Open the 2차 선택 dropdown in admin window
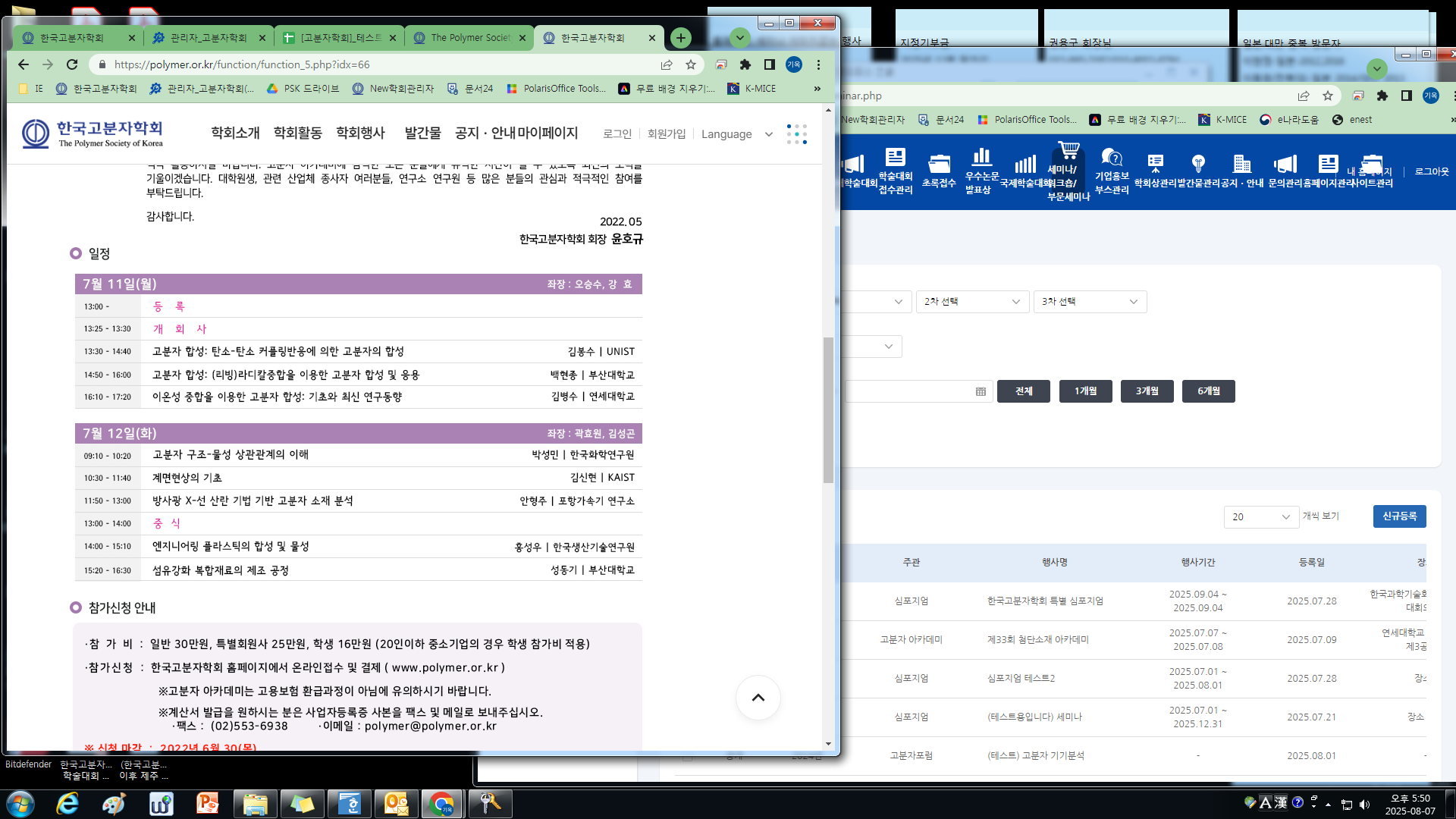 [972, 301]
